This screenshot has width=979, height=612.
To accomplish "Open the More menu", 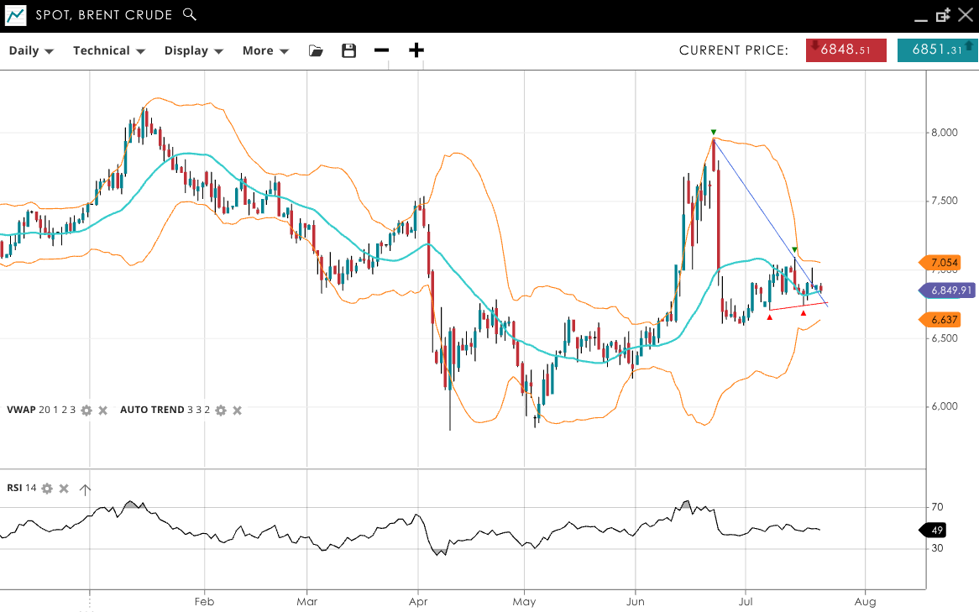I will pos(265,51).
